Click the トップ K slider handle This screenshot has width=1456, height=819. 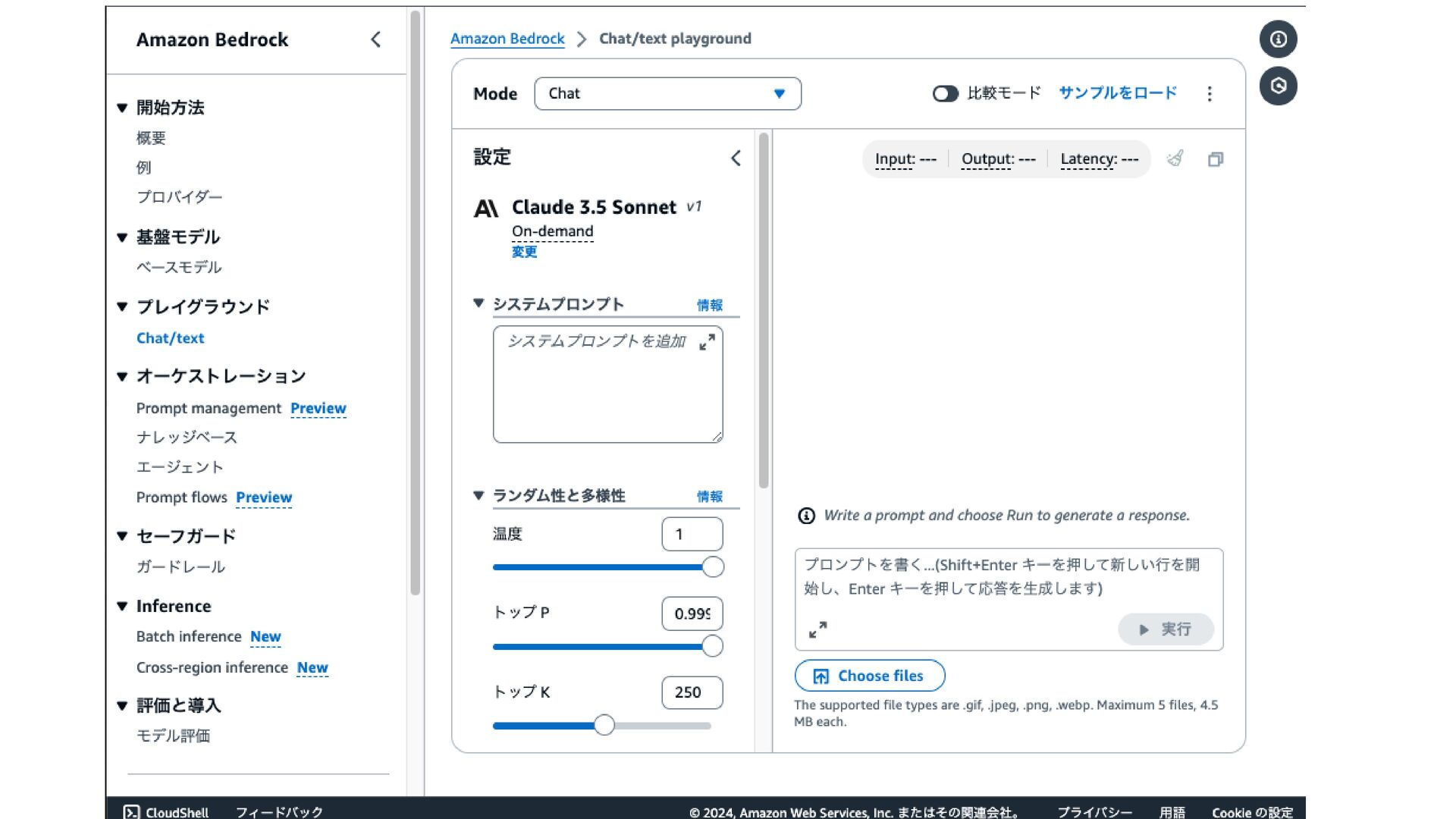(604, 725)
